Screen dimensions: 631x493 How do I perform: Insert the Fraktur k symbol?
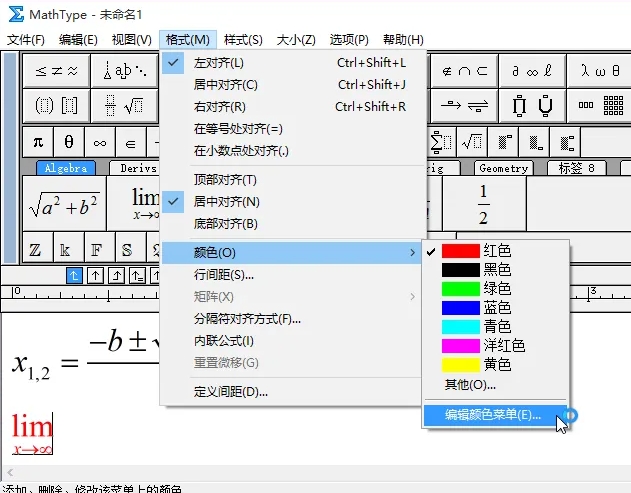pyautogui.click(x=69, y=247)
